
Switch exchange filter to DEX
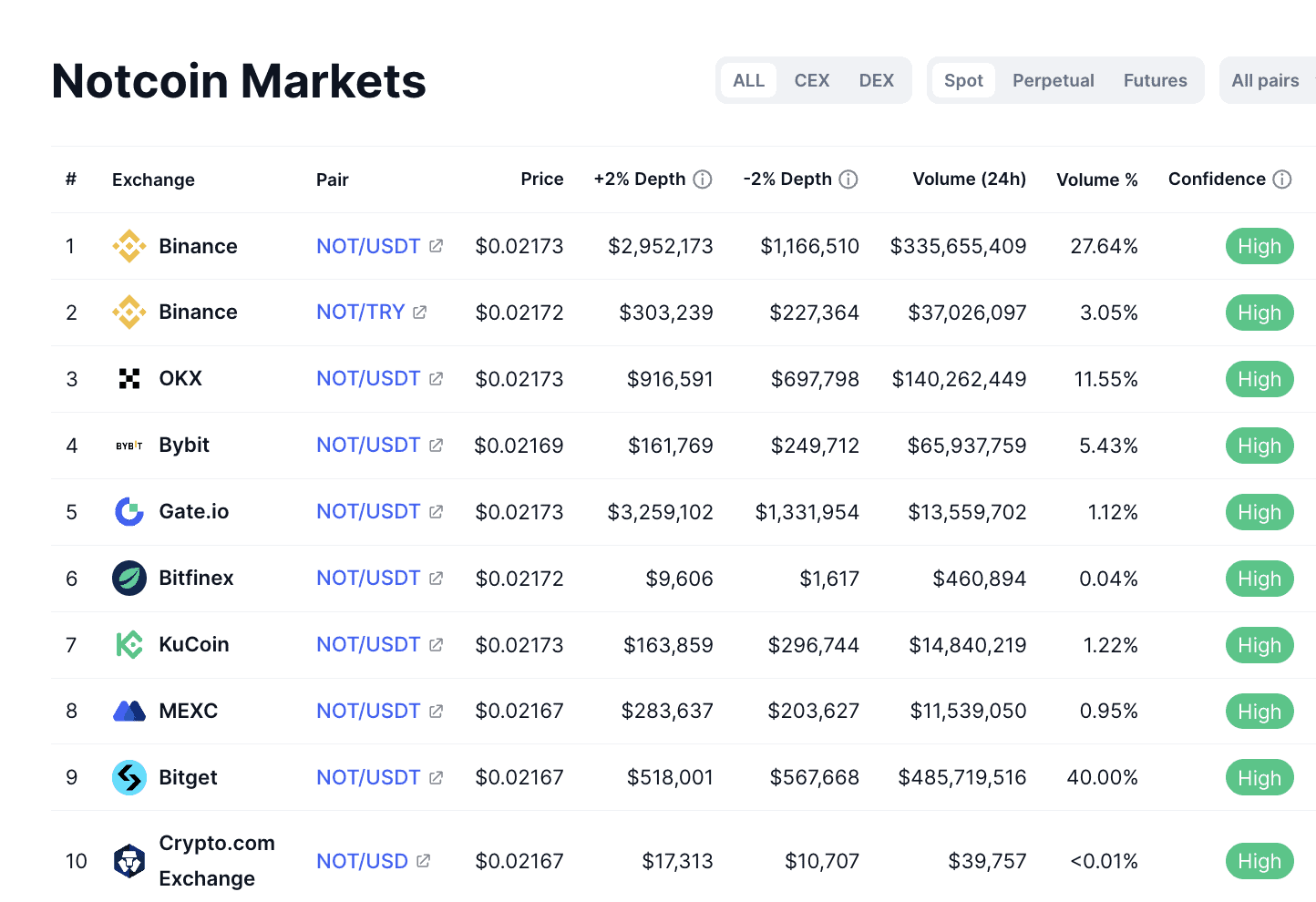point(876,81)
